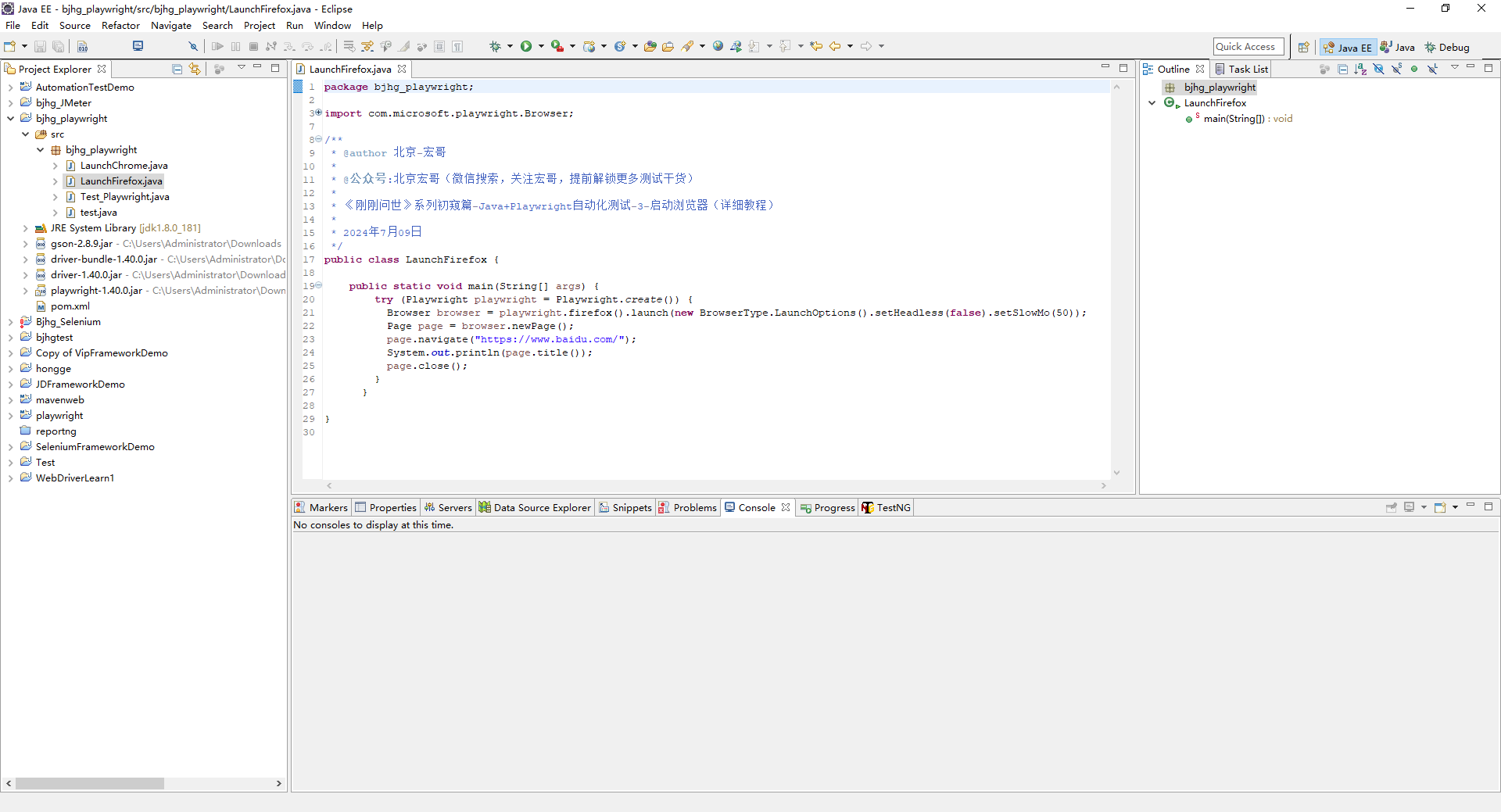The height and width of the screenshot is (812, 1501).
Task: Click the Display Selected Console icon
Action: click(x=1410, y=507)
